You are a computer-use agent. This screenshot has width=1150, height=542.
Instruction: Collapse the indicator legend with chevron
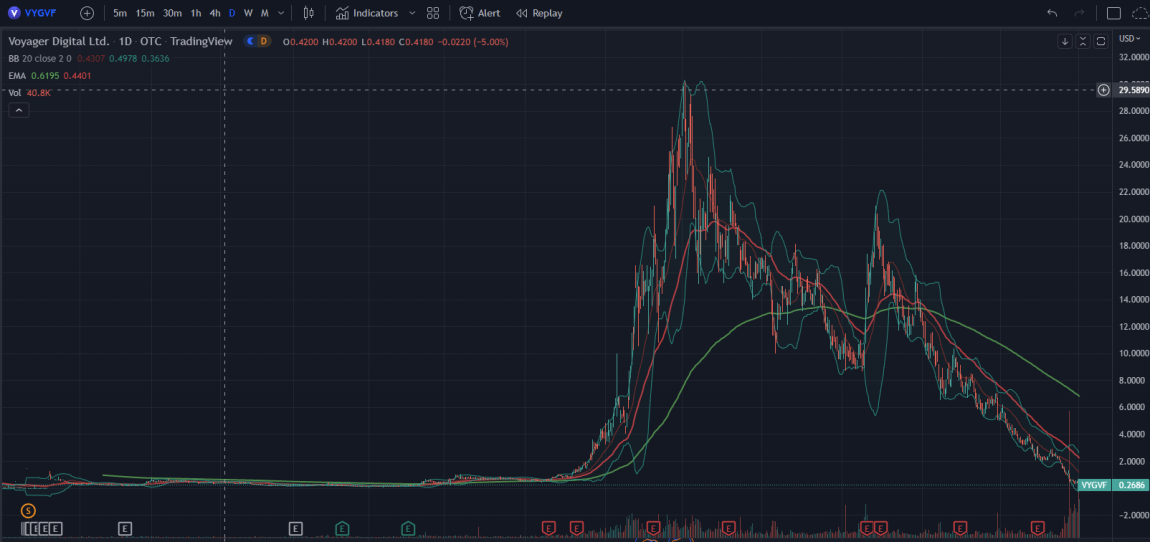19,110
